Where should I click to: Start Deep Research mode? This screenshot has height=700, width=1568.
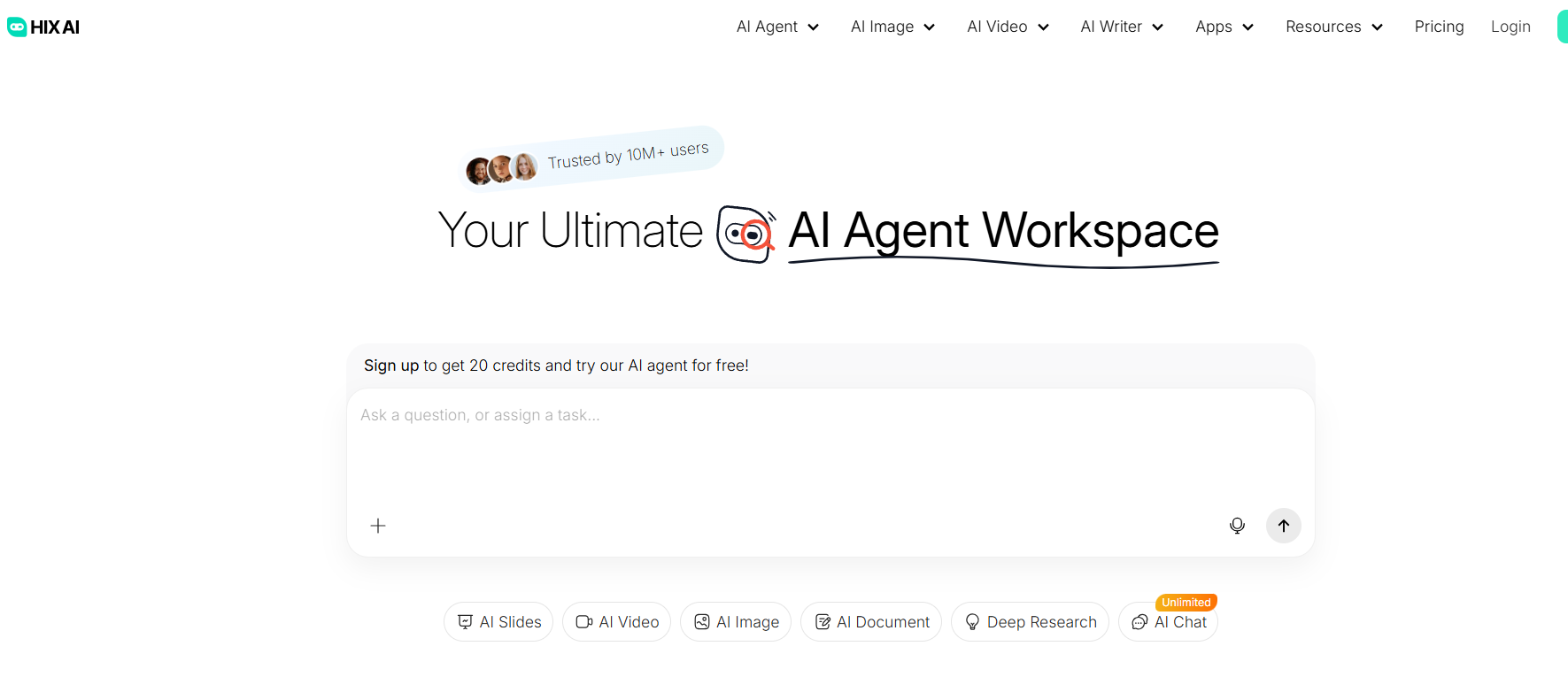pyautogui.click(x=1030, y=622)
